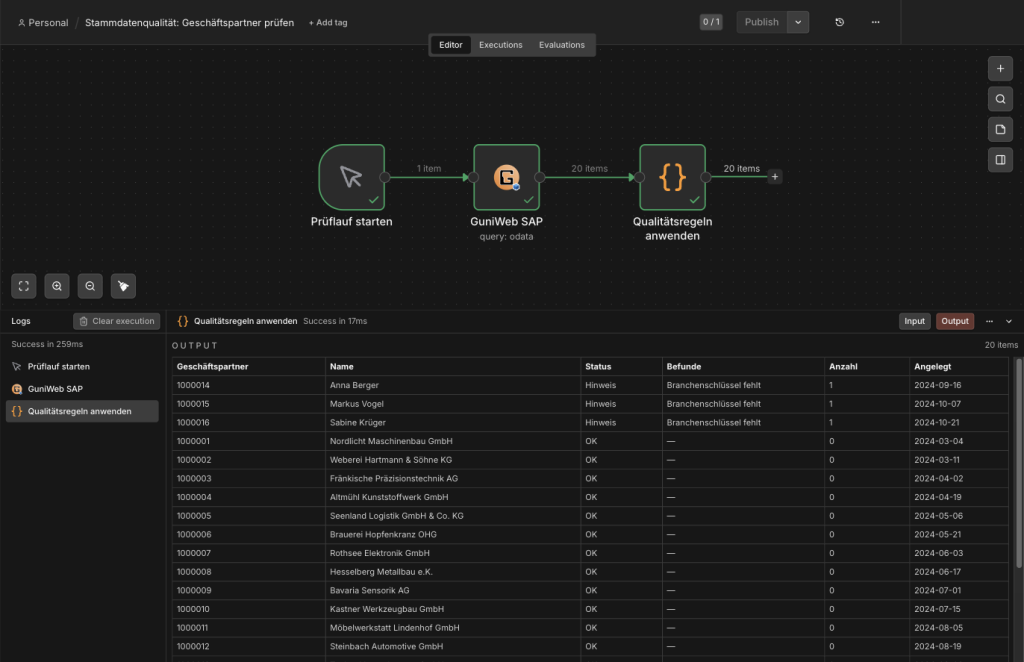The image size is (1024, 662).
Task: Select the GuniWeb SAP node on canvas
Action: [x=506, y=177]
